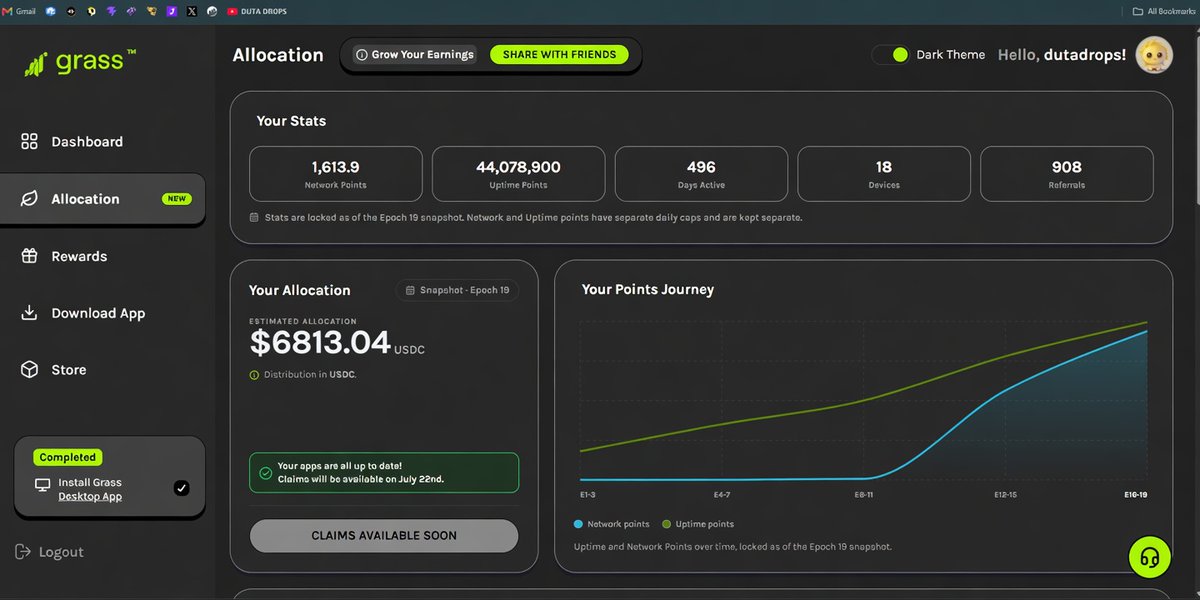This screenshot has height=600, width=1200.
Task: Toggle the Dark Theme switch
Action: point(889,55)
